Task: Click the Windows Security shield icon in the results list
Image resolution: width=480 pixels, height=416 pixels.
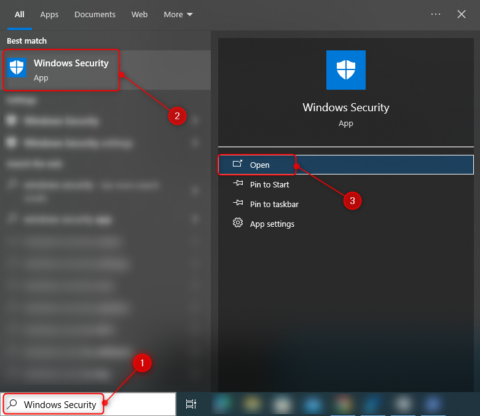Action: (17, 68)
